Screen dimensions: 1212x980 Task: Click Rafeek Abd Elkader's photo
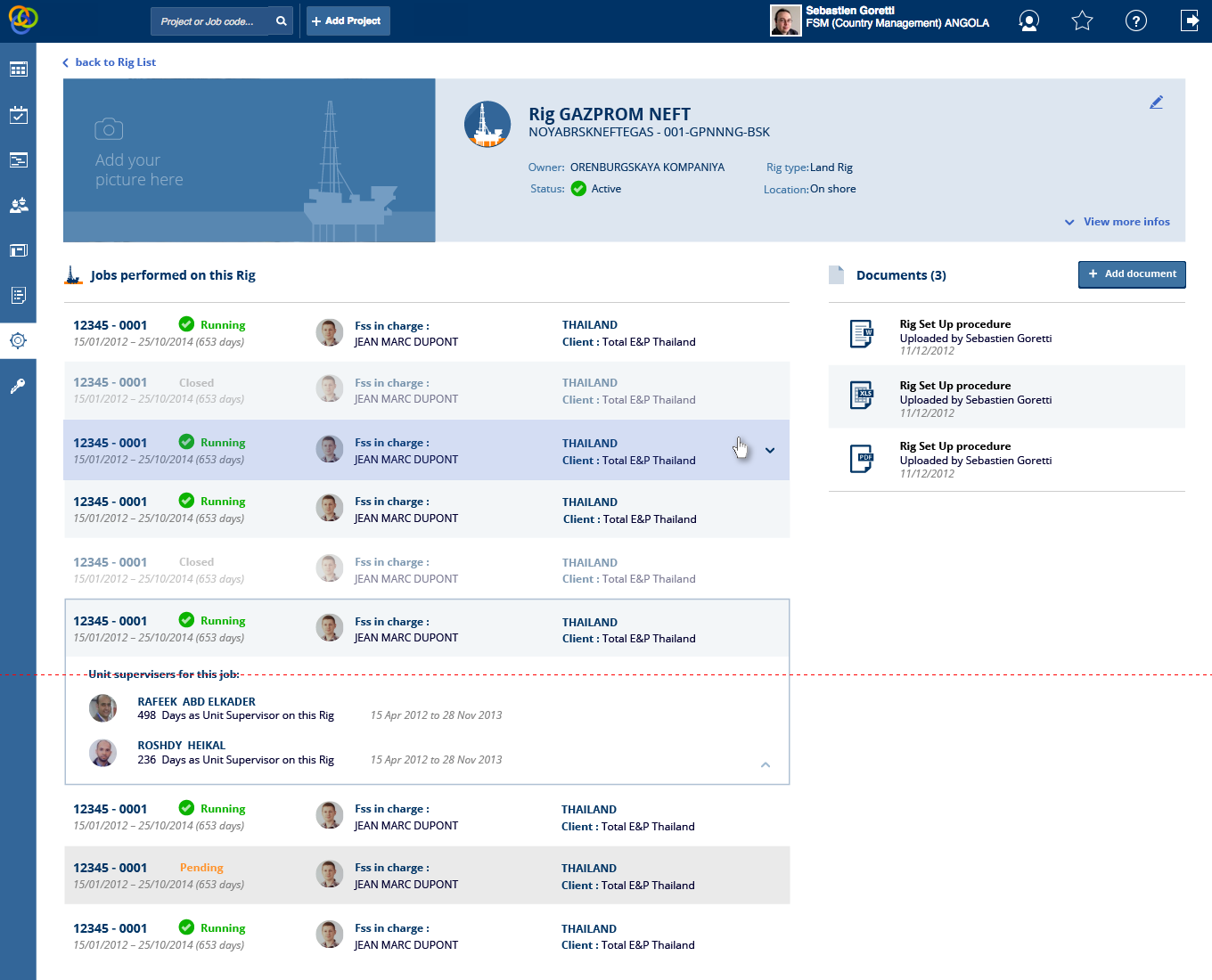tap(102, 708)
